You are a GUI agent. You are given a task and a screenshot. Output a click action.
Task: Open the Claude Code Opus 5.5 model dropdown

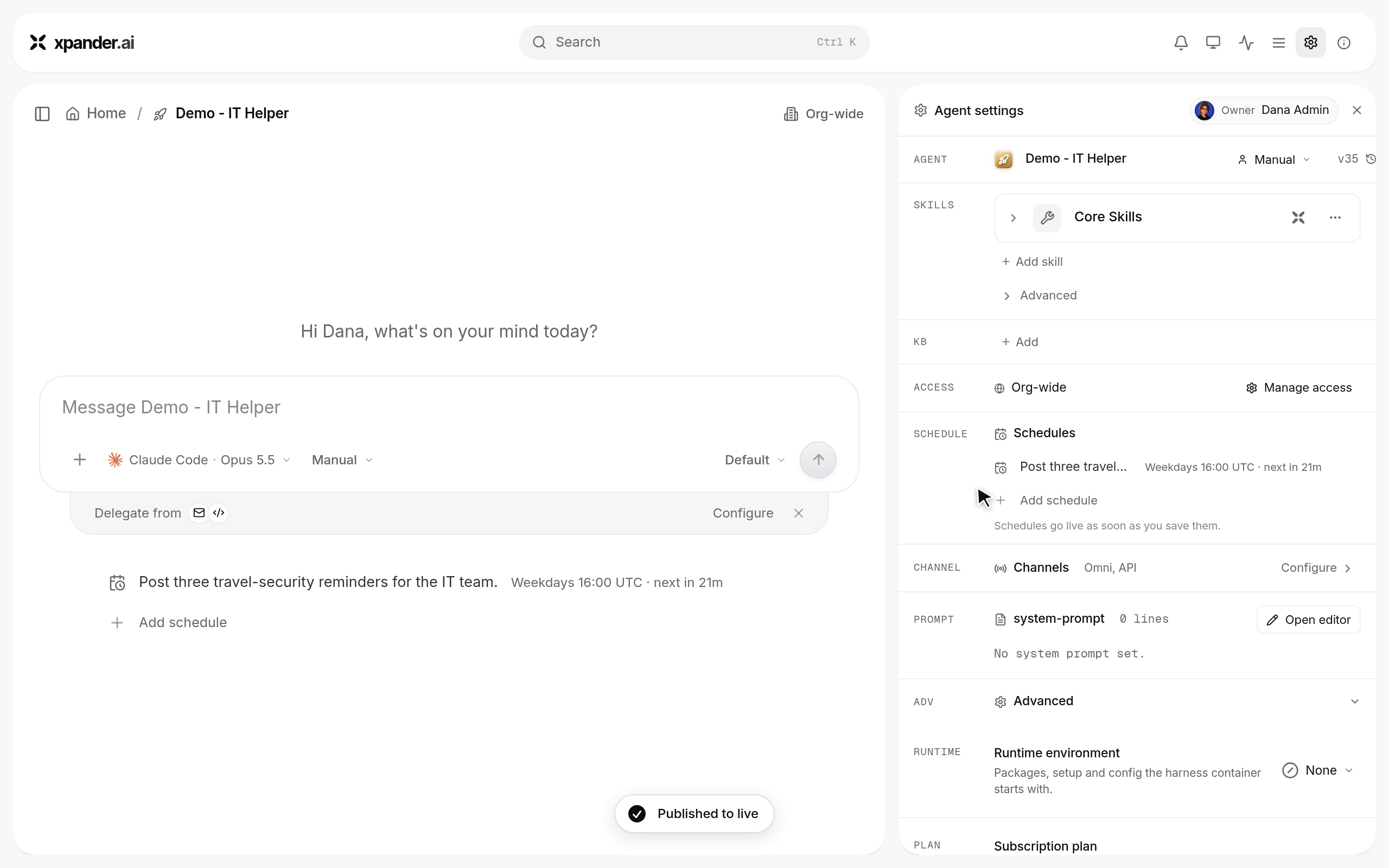point(199,460)
